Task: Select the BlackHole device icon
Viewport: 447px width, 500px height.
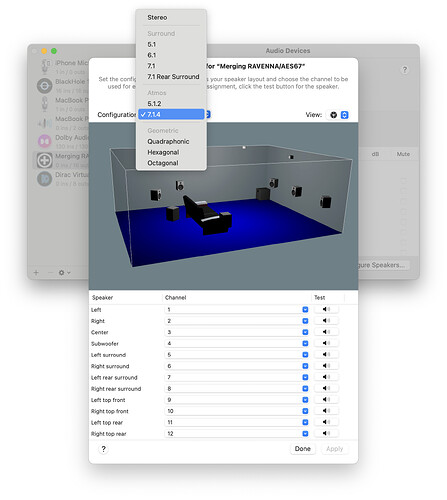Action: tap(45, 86)
